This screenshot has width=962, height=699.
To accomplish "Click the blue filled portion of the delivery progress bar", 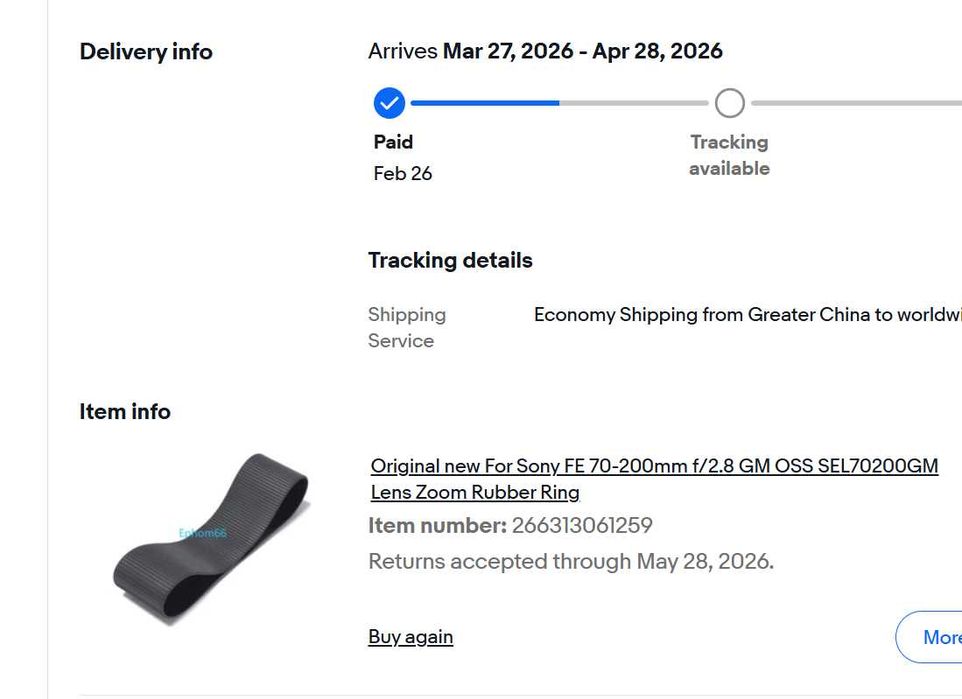I will (x=485, y=103).
